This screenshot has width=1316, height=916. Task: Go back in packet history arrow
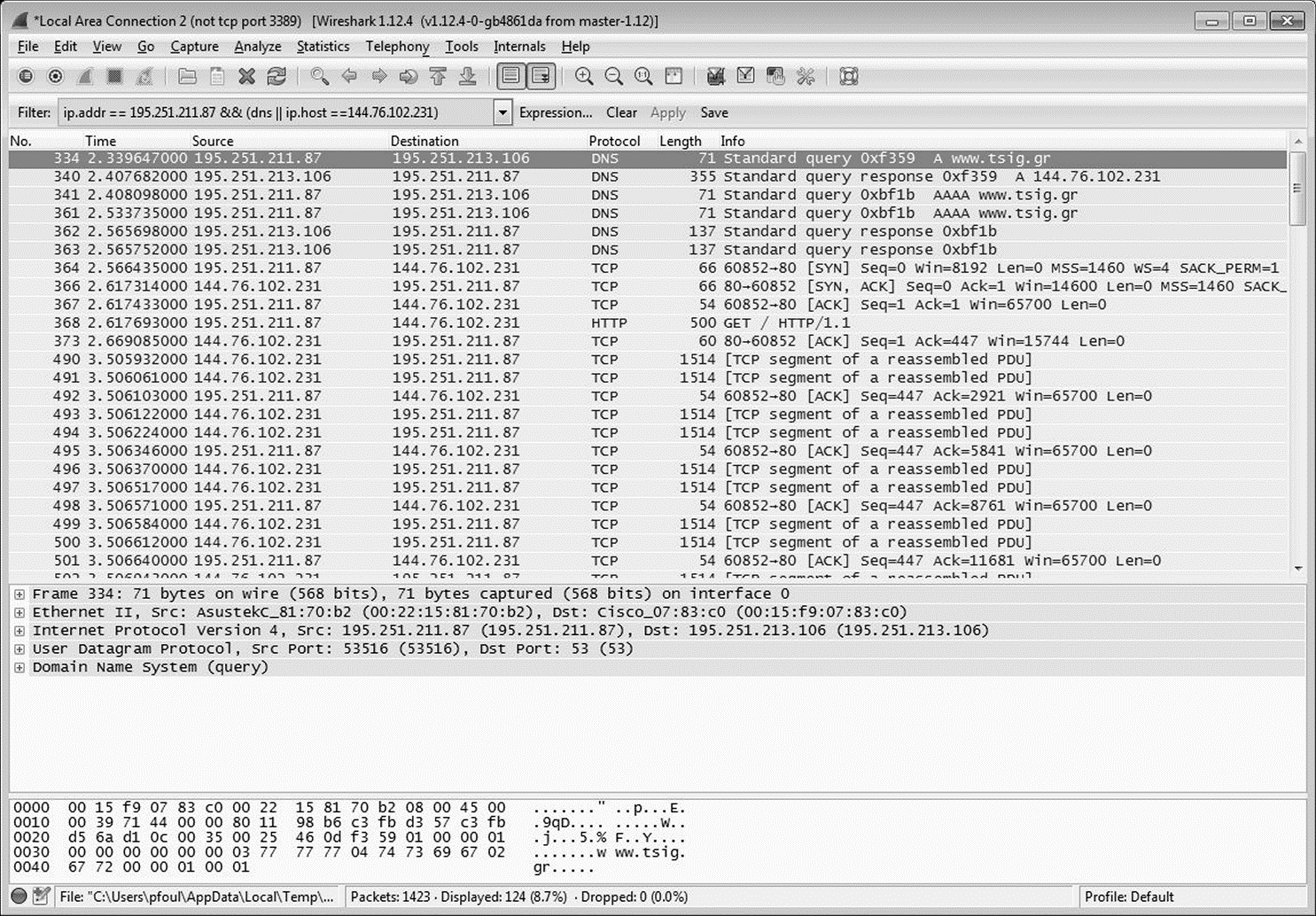pyautogui.click(x=349, y=76)
